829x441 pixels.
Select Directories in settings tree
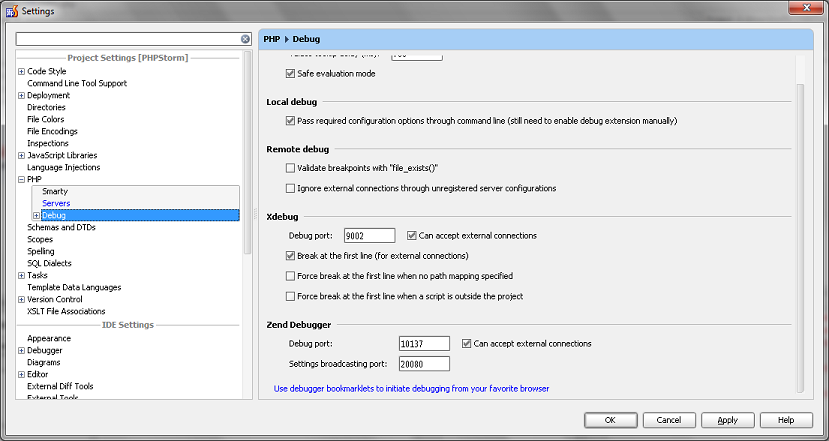point(47,107)
